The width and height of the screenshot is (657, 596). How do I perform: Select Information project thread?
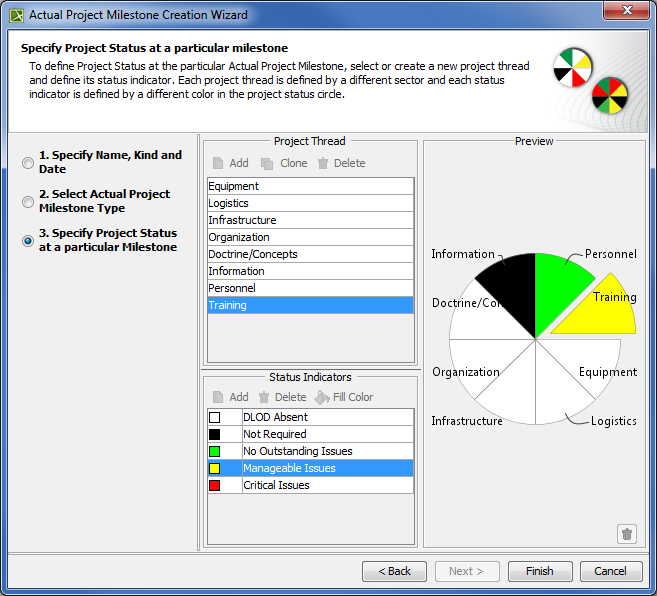(x=310, y=271)
